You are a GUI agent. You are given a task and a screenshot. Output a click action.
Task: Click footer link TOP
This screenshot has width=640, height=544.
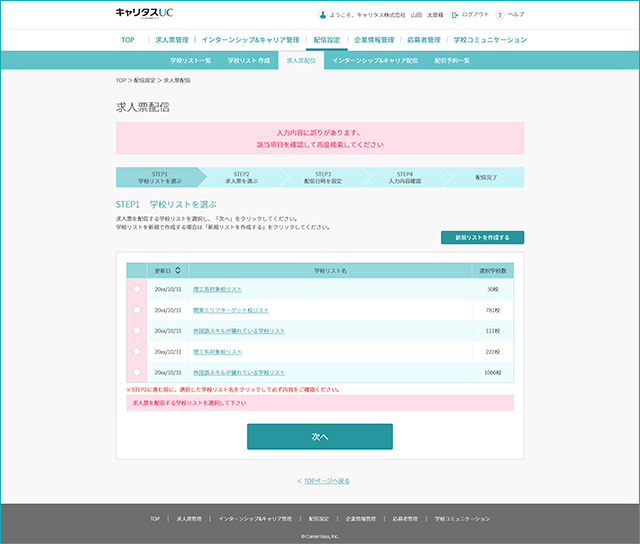[x=155, y=519]
